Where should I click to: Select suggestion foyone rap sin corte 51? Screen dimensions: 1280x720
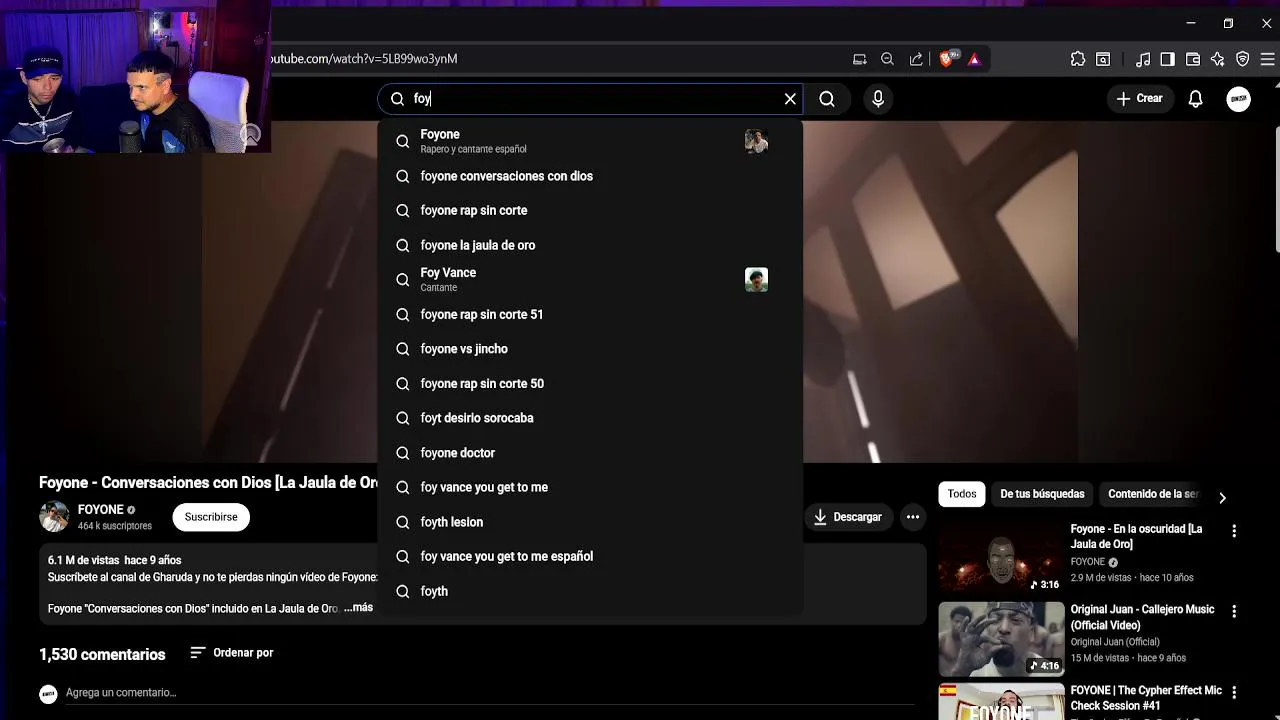point(590,314)
